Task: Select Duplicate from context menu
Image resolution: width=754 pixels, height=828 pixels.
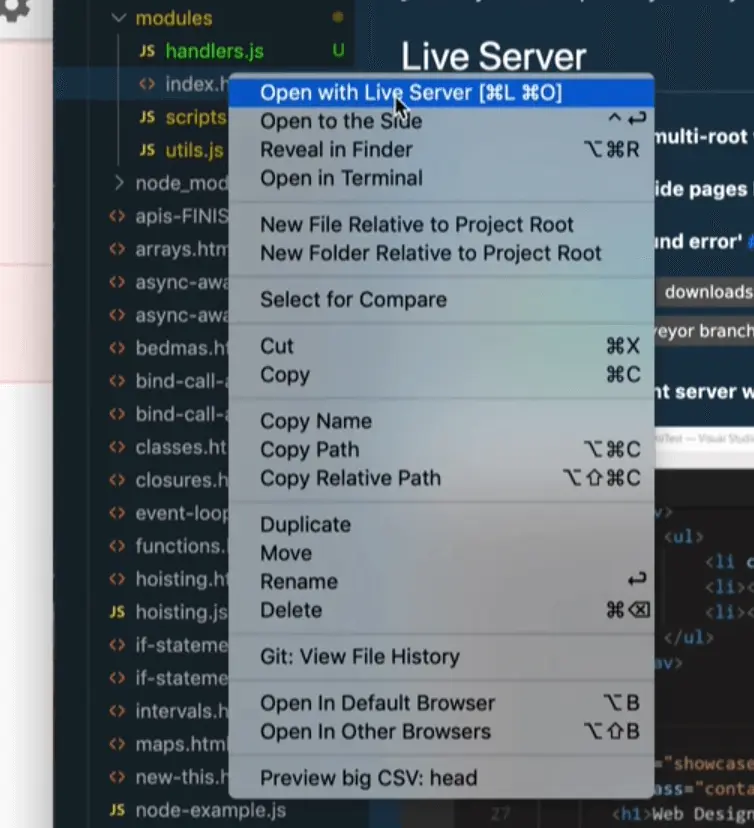Action: [305, 525]
